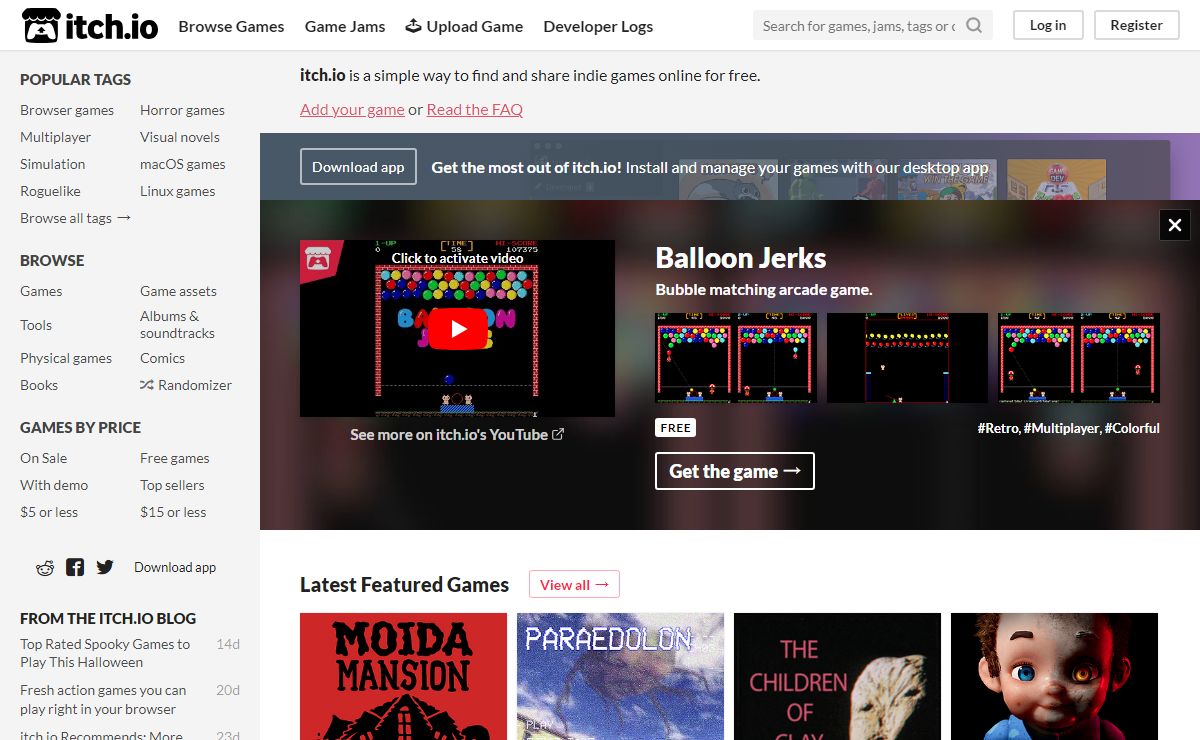Show Top sellers
The image size is (1200, 740).
click(172, 485)
